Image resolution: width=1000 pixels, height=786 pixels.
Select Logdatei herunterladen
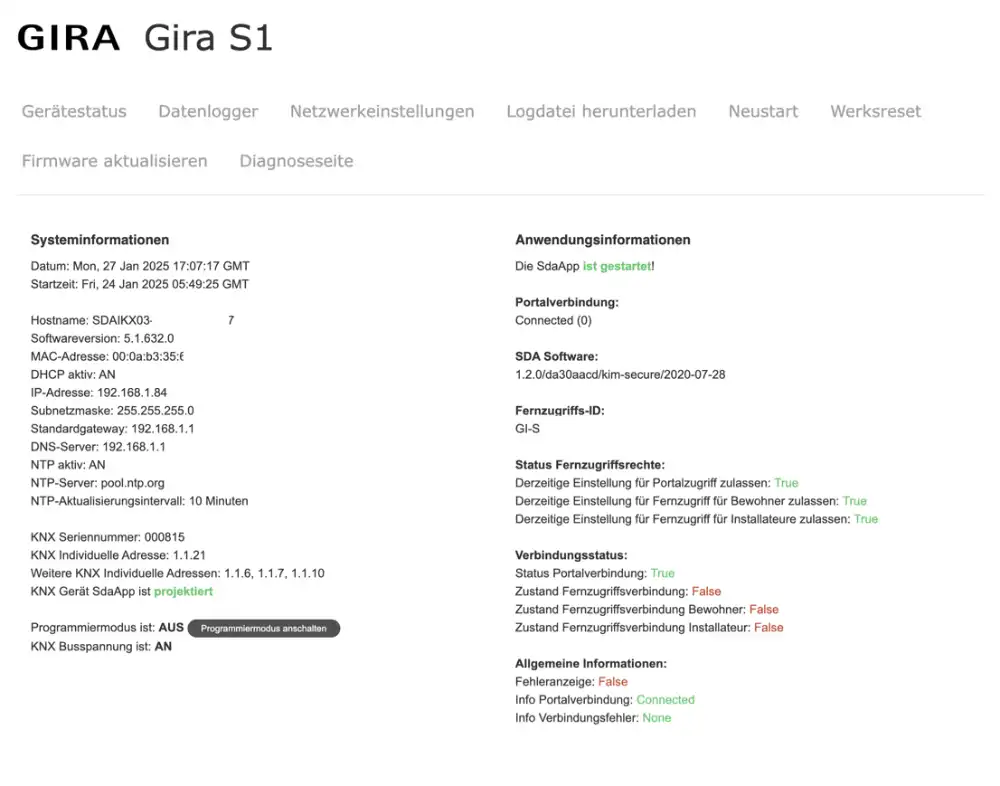click(601, 111)
